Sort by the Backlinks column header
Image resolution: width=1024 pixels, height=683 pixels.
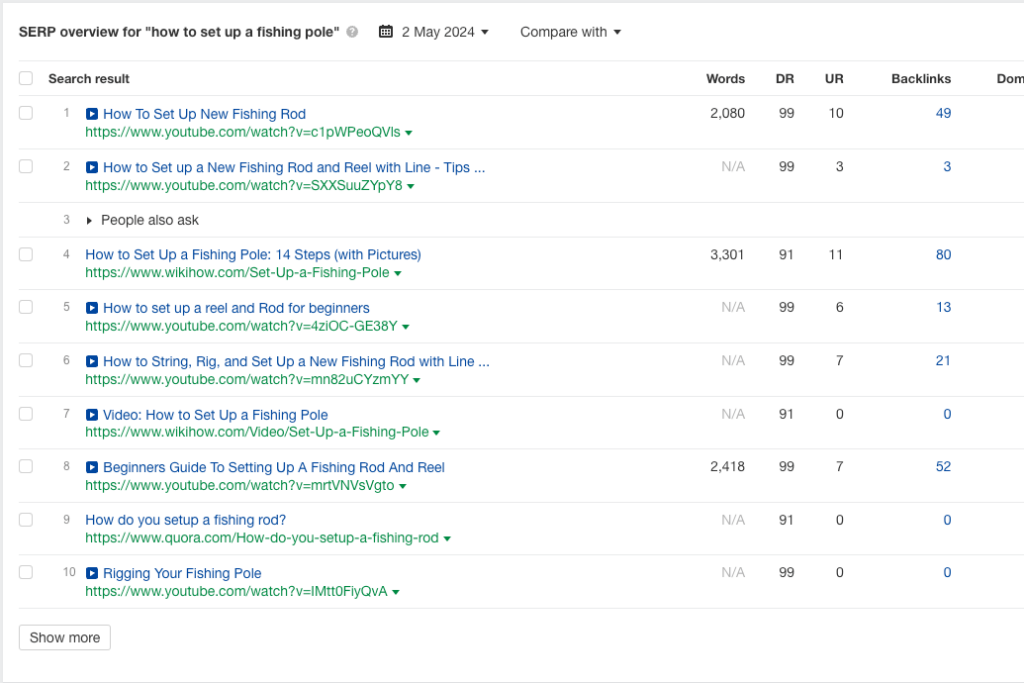click(x=920, y=79)
